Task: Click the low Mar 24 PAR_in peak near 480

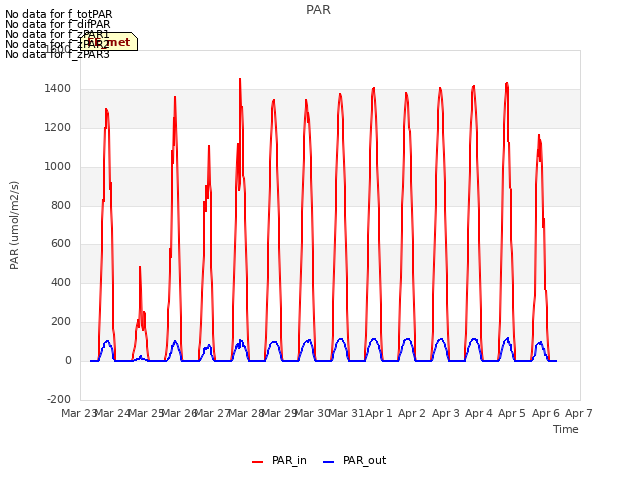Action: (x=140, y=267)
